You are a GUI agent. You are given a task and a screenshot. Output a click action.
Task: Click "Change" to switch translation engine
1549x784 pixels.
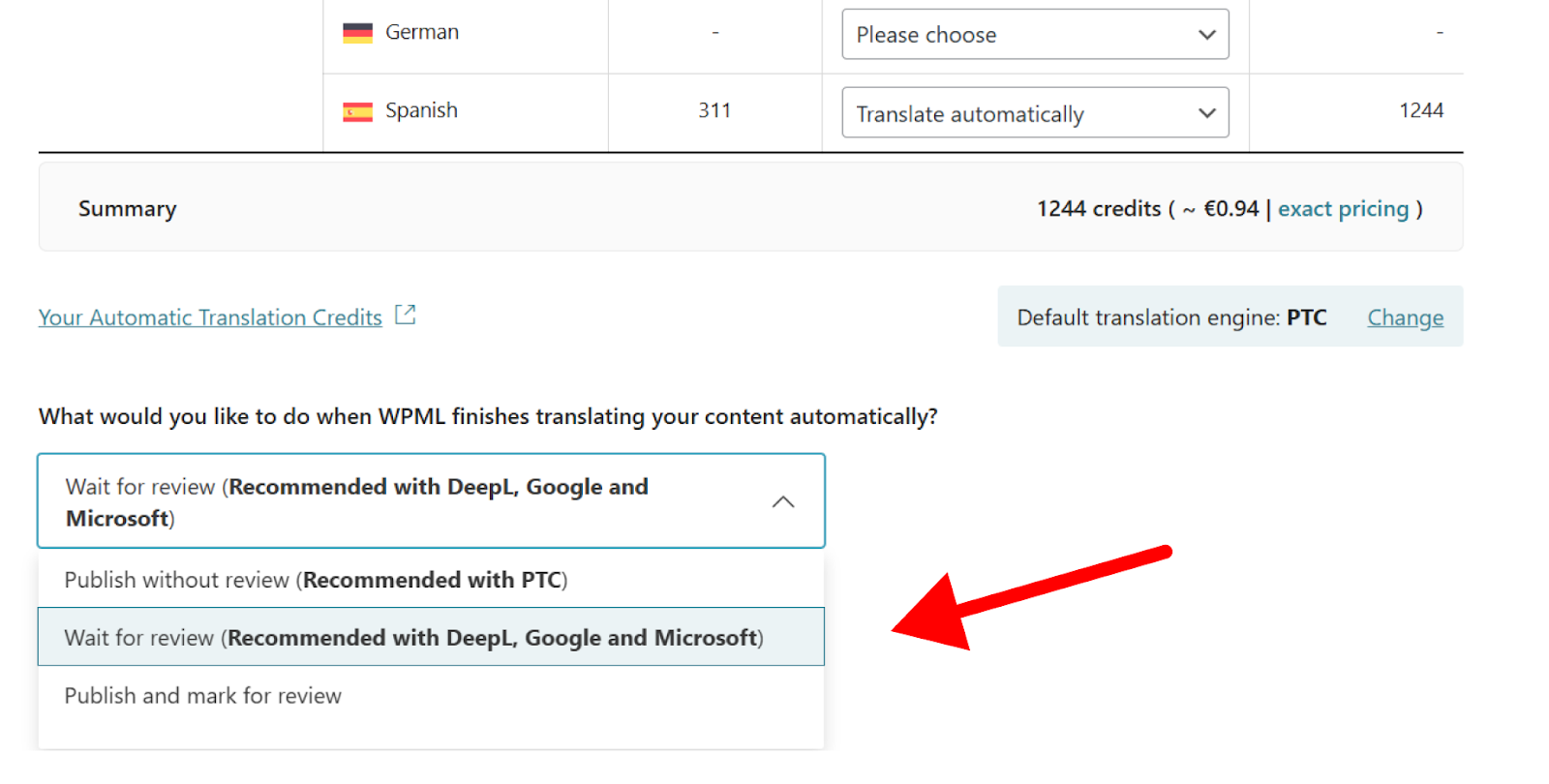(1405, 317)
